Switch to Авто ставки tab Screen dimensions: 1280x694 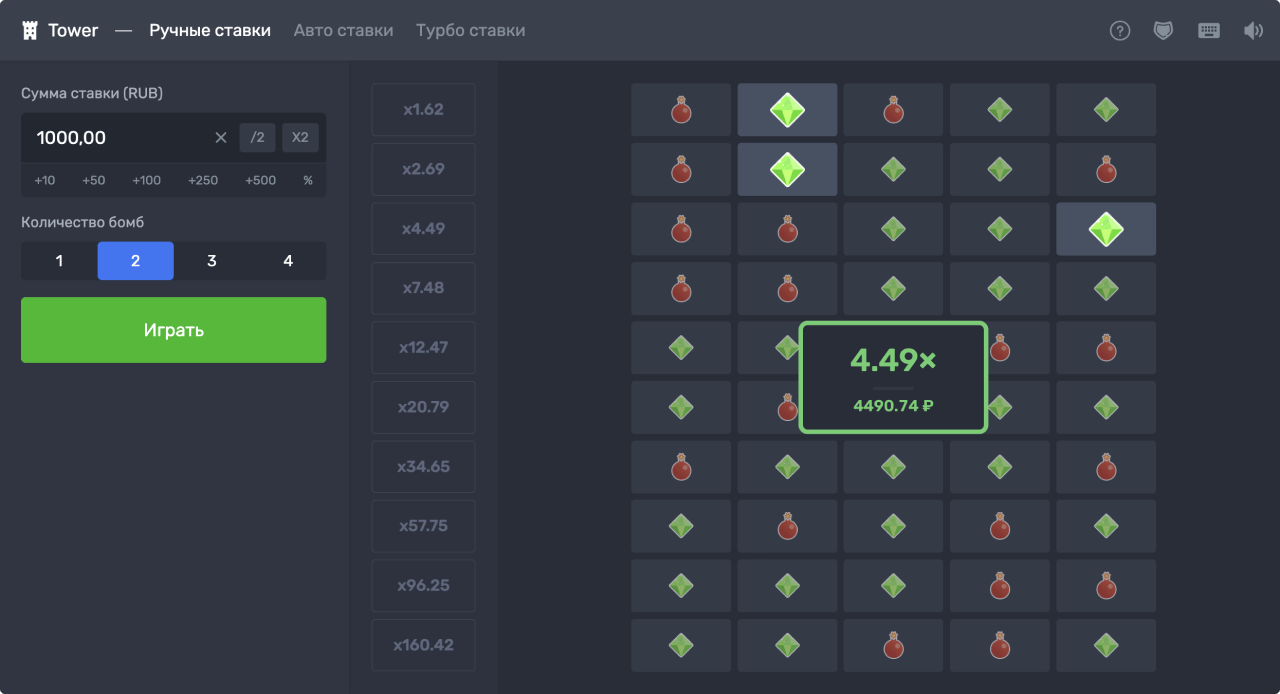(x=343, y=31)
